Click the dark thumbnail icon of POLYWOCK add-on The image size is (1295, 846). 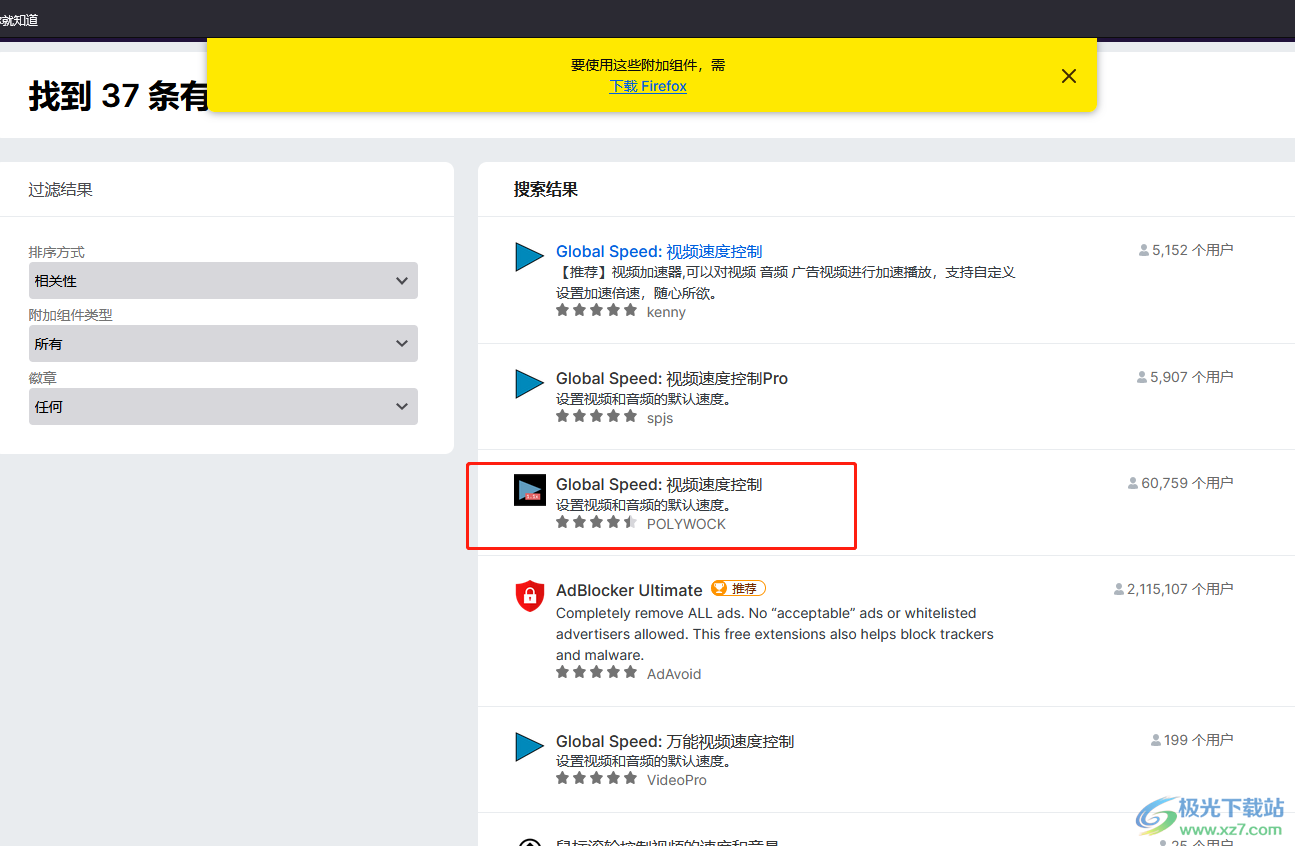(530, 490)
